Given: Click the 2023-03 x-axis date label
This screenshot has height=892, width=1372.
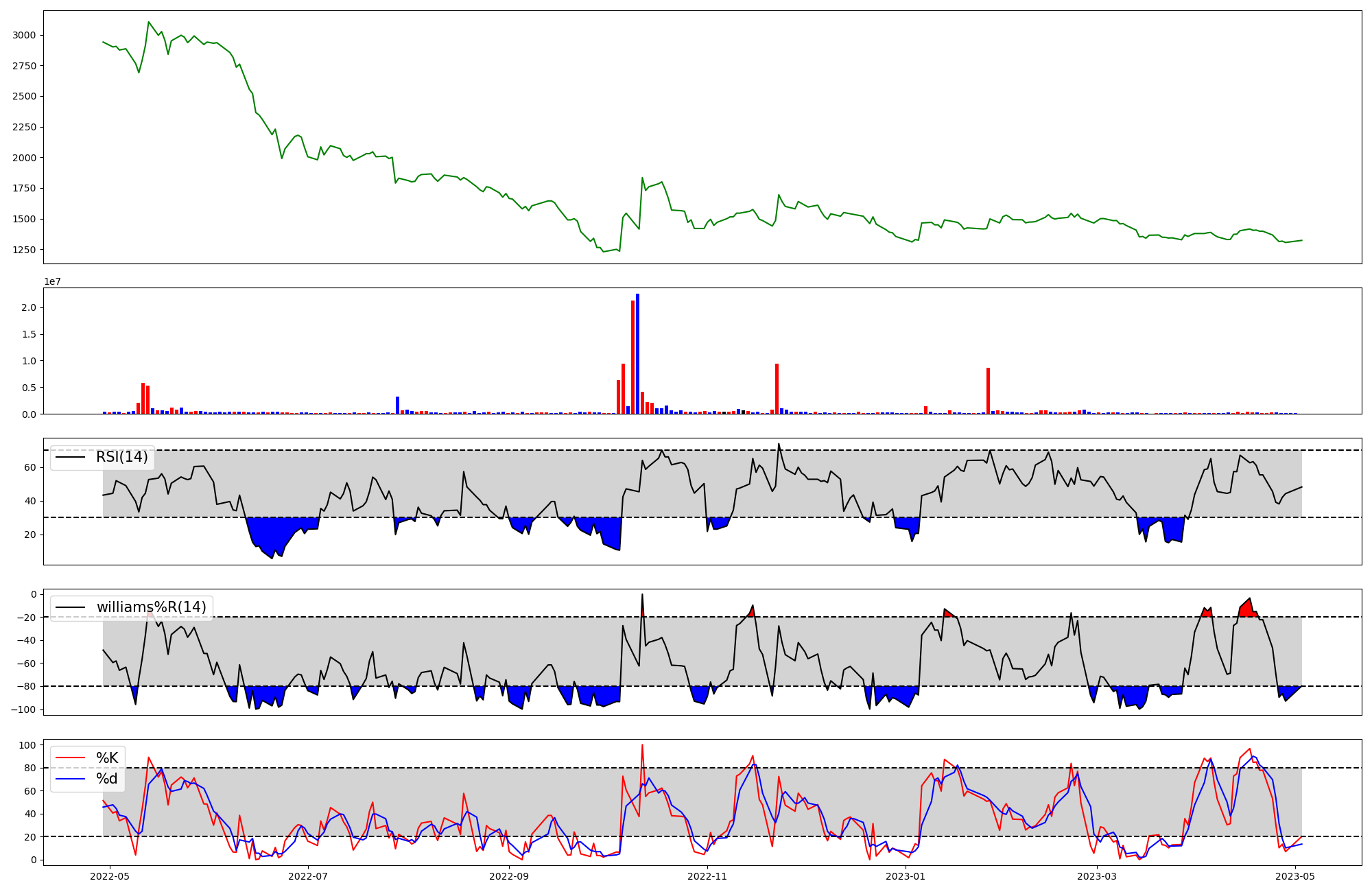Looking at the screenshot, I should pyautogui.click(x=1097, y=876).
